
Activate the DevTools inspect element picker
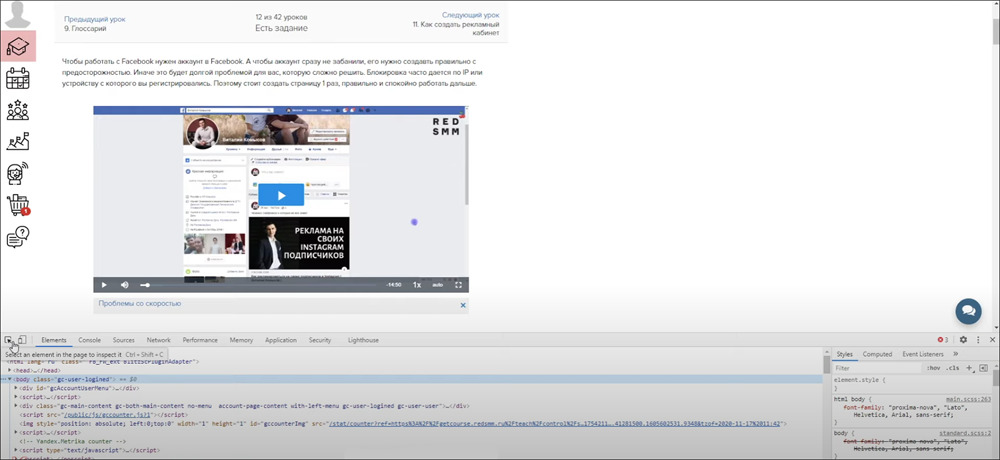(8, 340)
